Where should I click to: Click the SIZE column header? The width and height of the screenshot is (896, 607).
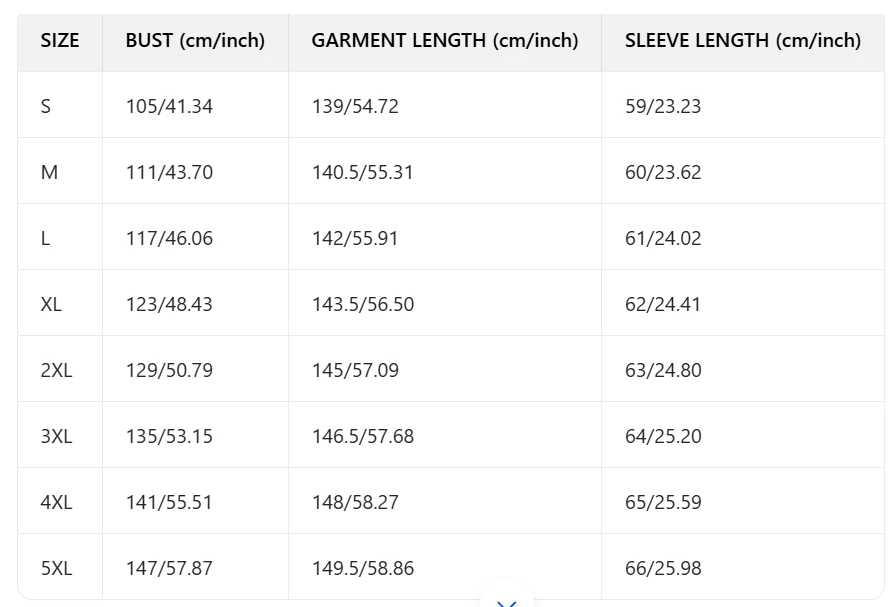pos(60,41)
